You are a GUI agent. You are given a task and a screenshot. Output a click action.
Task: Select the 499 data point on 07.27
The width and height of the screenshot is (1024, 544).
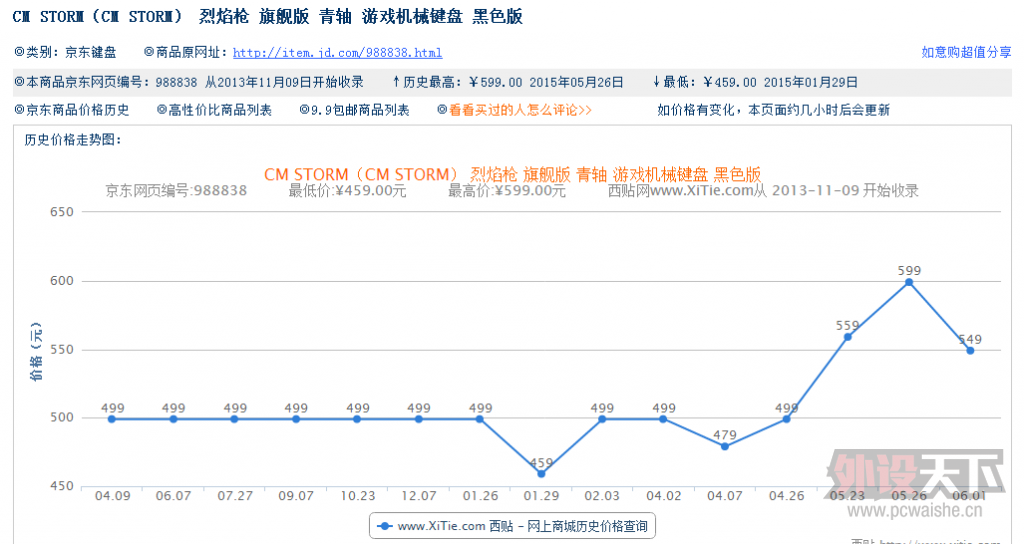point(234,419)
